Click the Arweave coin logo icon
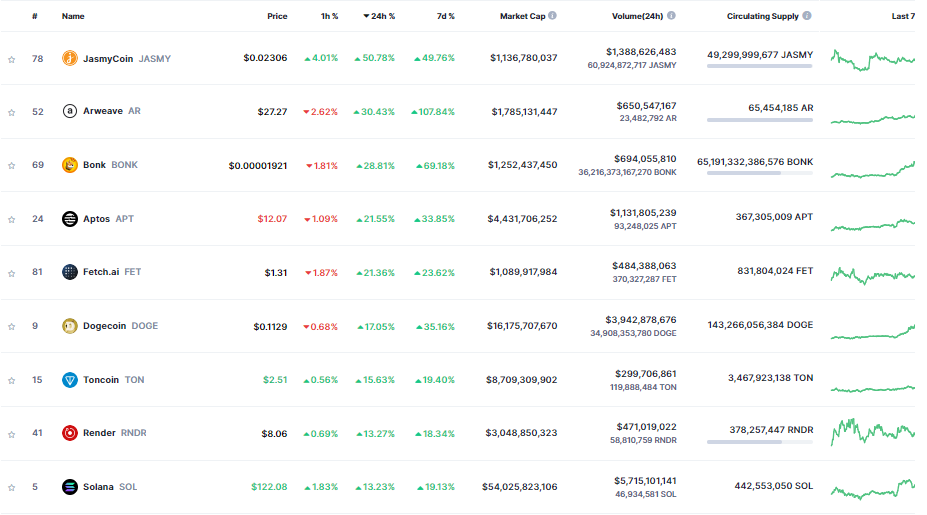 tap(70, 111)
